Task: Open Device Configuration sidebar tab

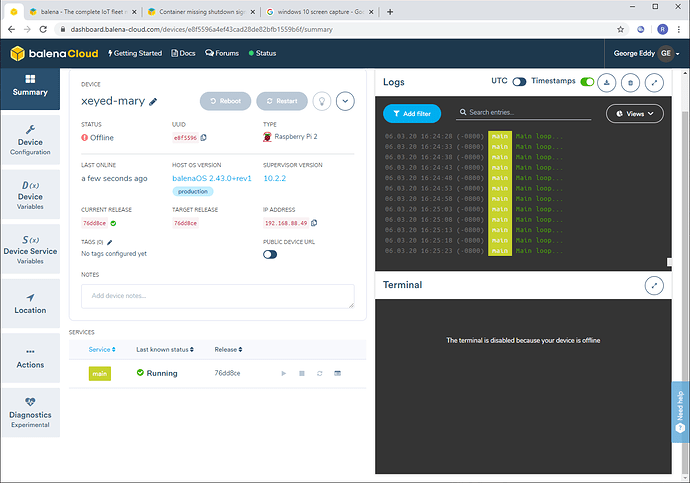Action: coord(30,140)
